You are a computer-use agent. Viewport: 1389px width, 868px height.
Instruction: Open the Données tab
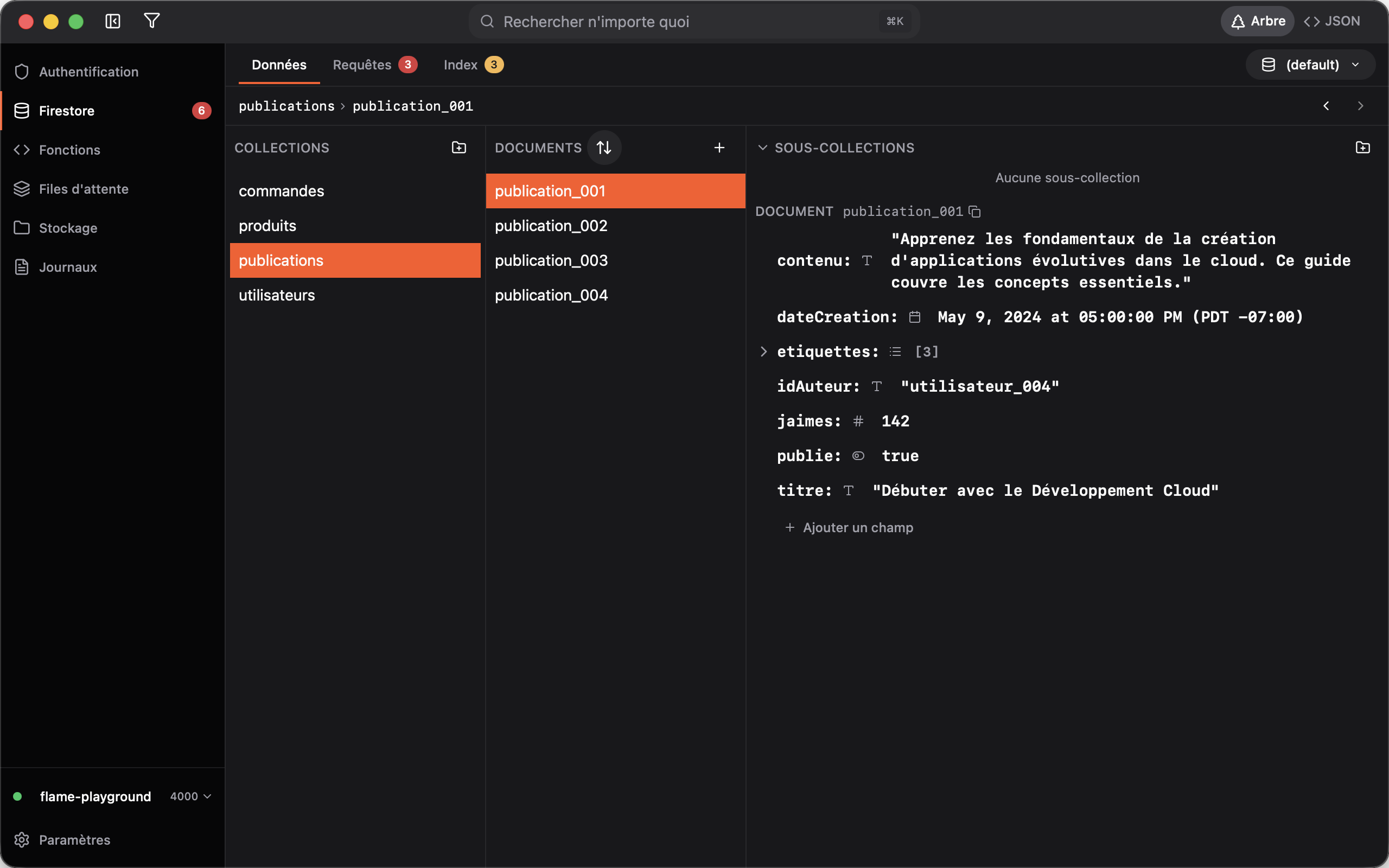pos(279,65)
